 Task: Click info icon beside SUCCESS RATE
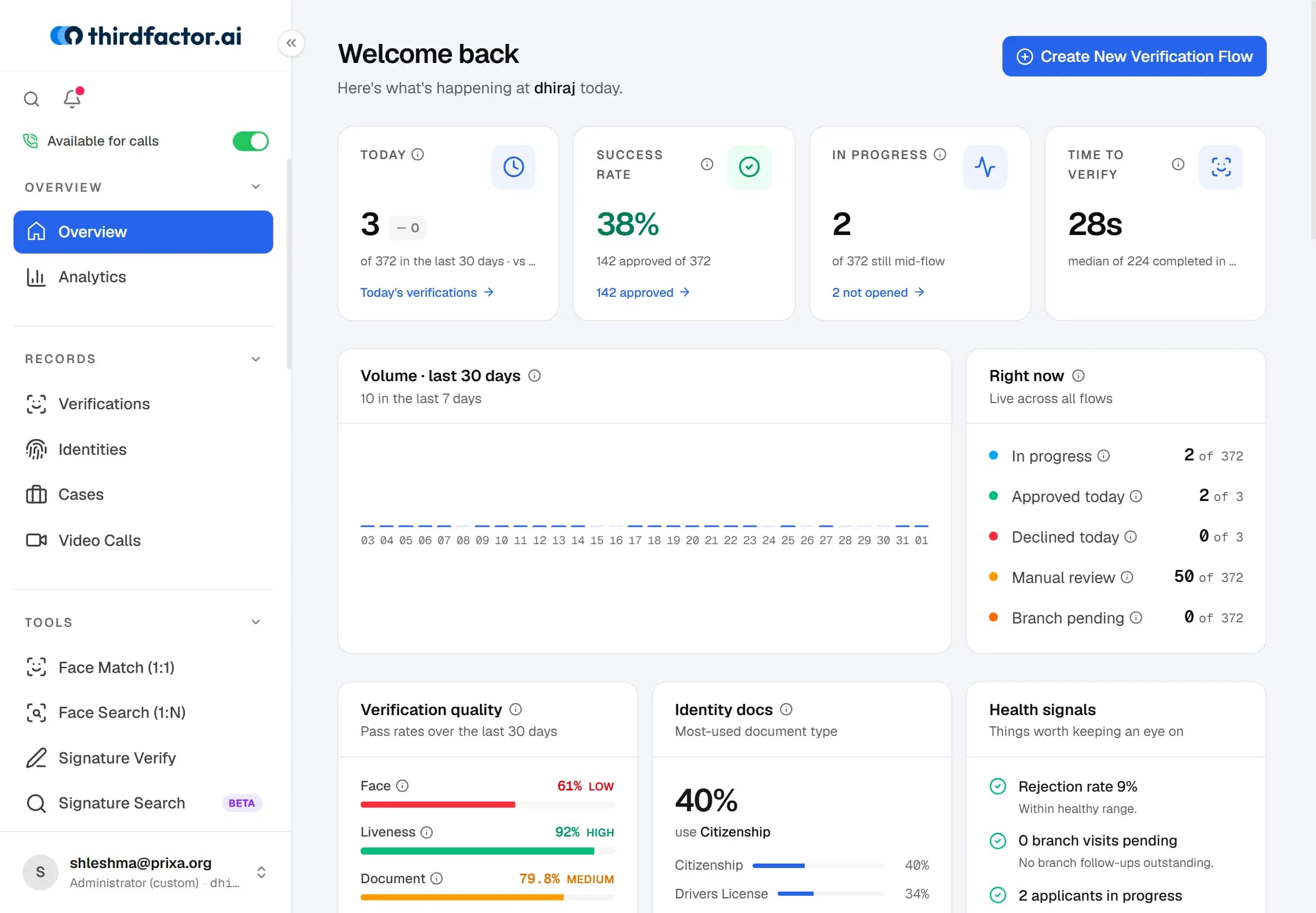point(707,164)
